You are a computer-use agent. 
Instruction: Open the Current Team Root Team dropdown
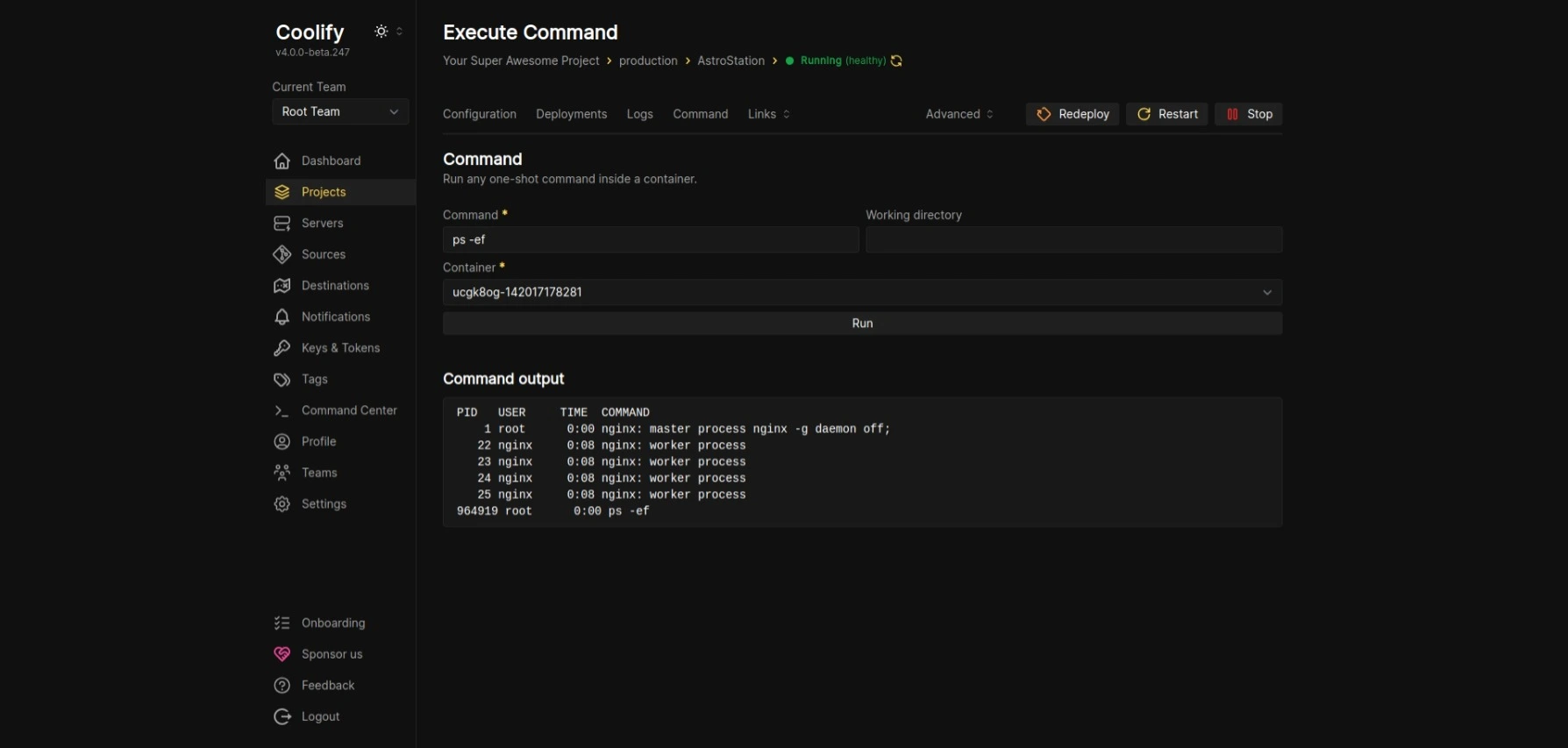[x=340, y=111]
